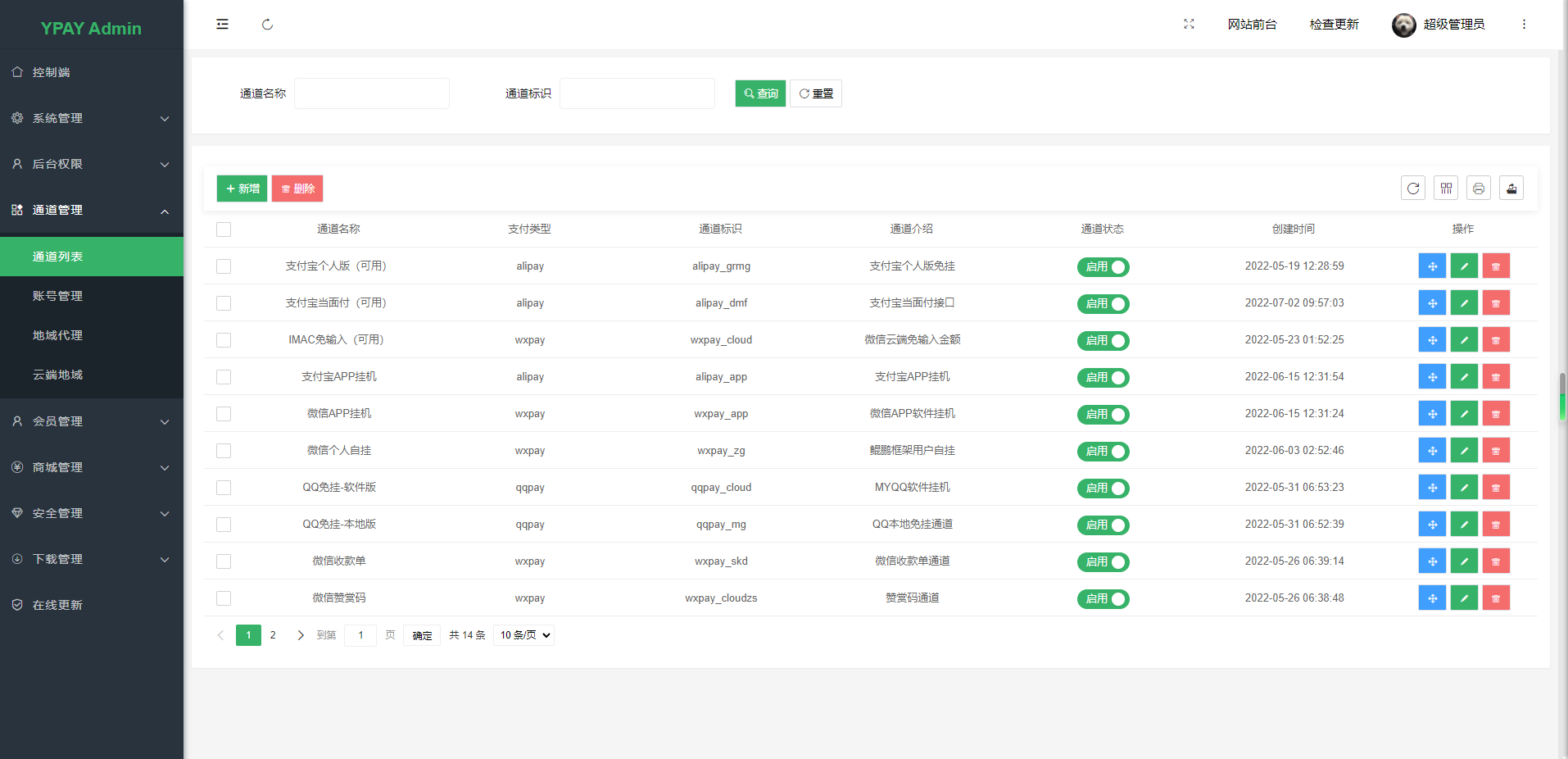Expand the 会员管理 menu group
1568x759 pixels.
[x=91, y=421]
